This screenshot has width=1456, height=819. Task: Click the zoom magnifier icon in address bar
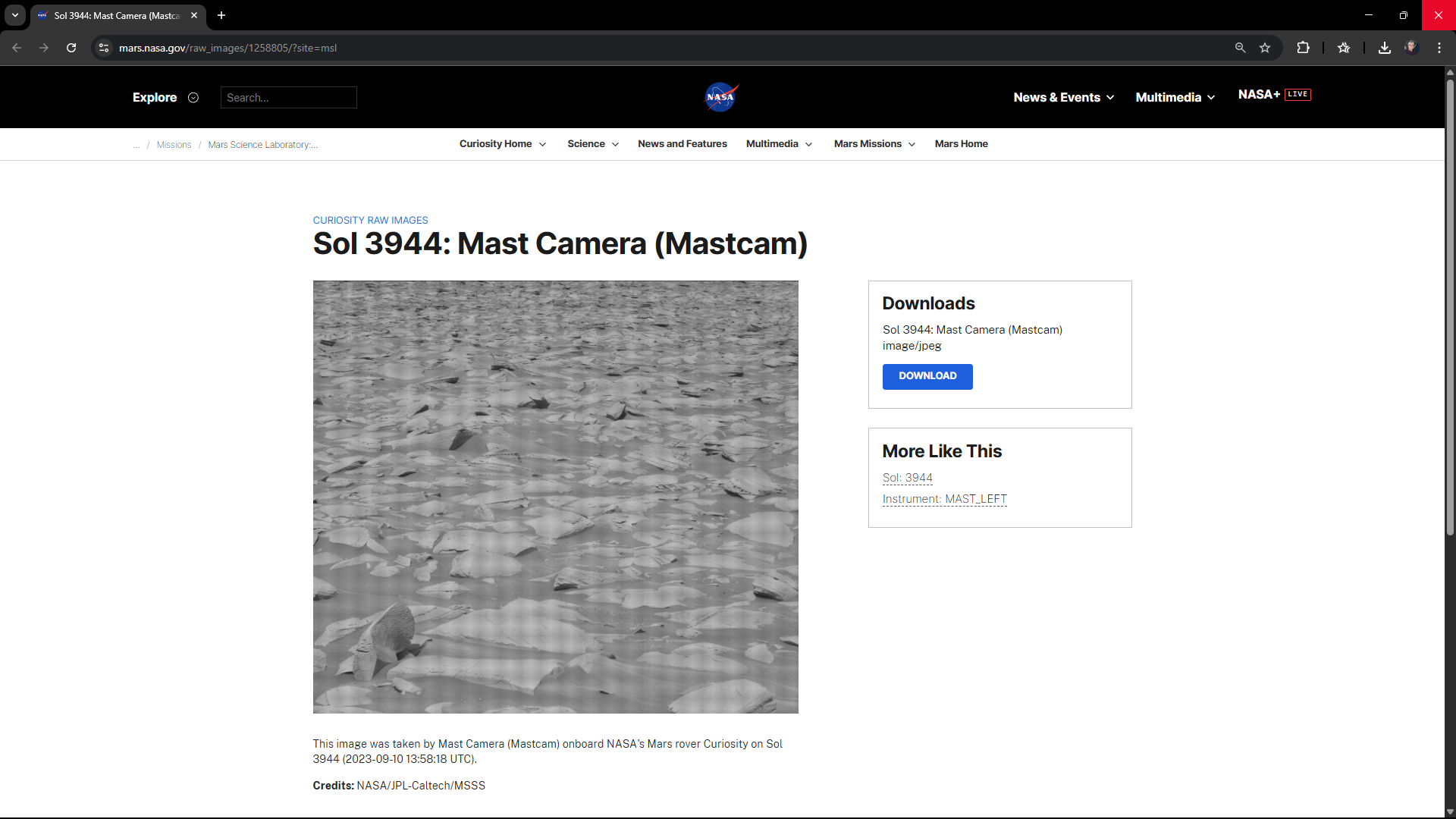[1240, 48]
